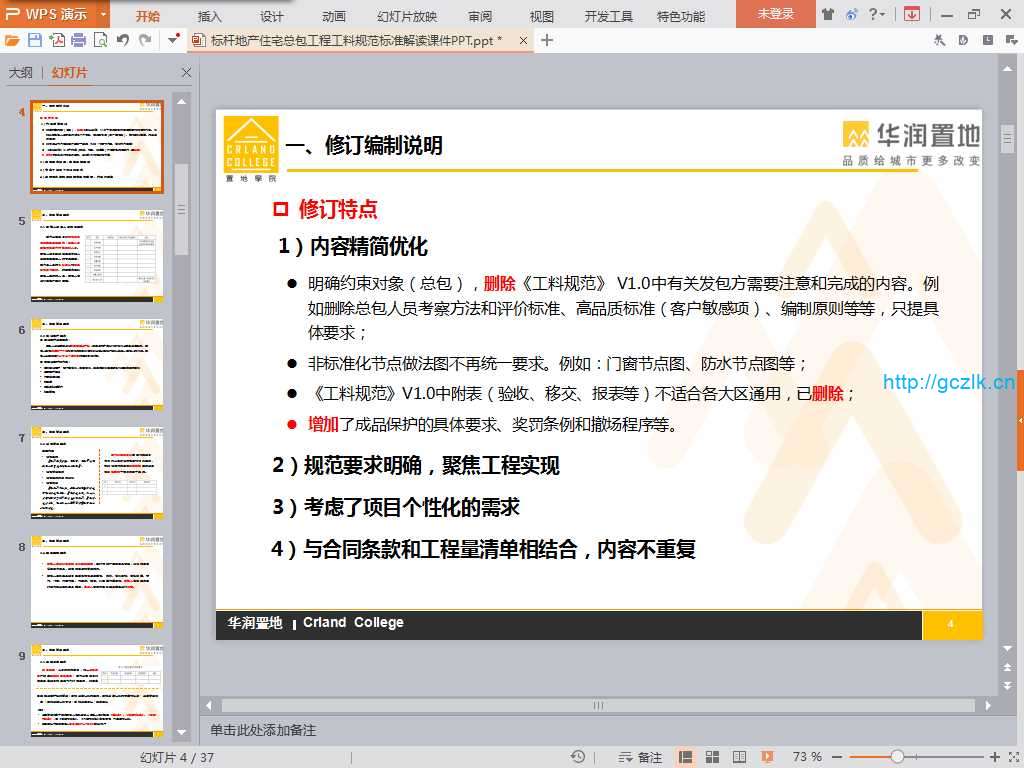Viewport: 1024px width, 768px height.
Task: Open the WPS 演示 application menu dropdown
Action: pos(103,14)
